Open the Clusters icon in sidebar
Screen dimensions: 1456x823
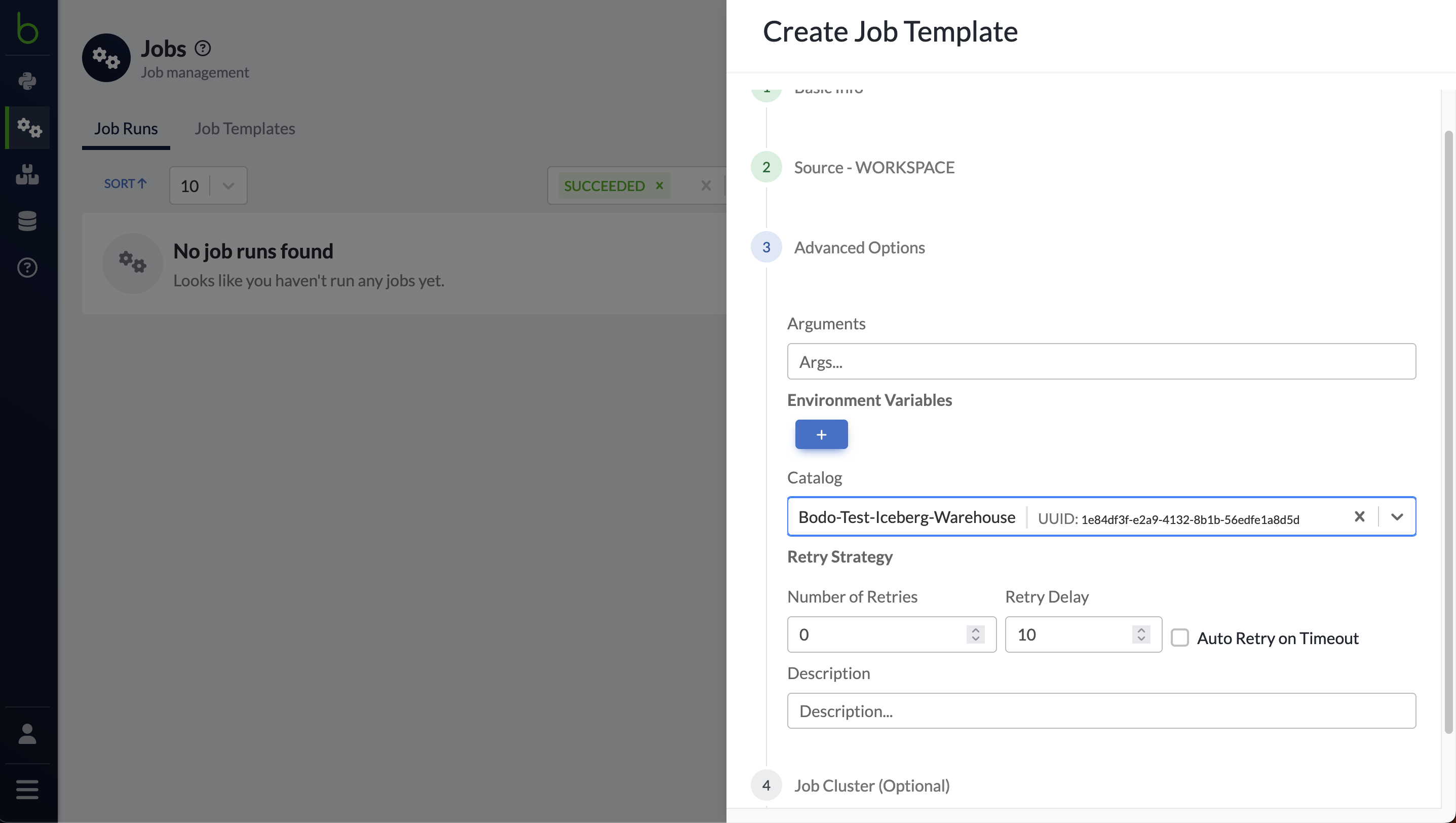pyautogui.click(x=26, y=175)
